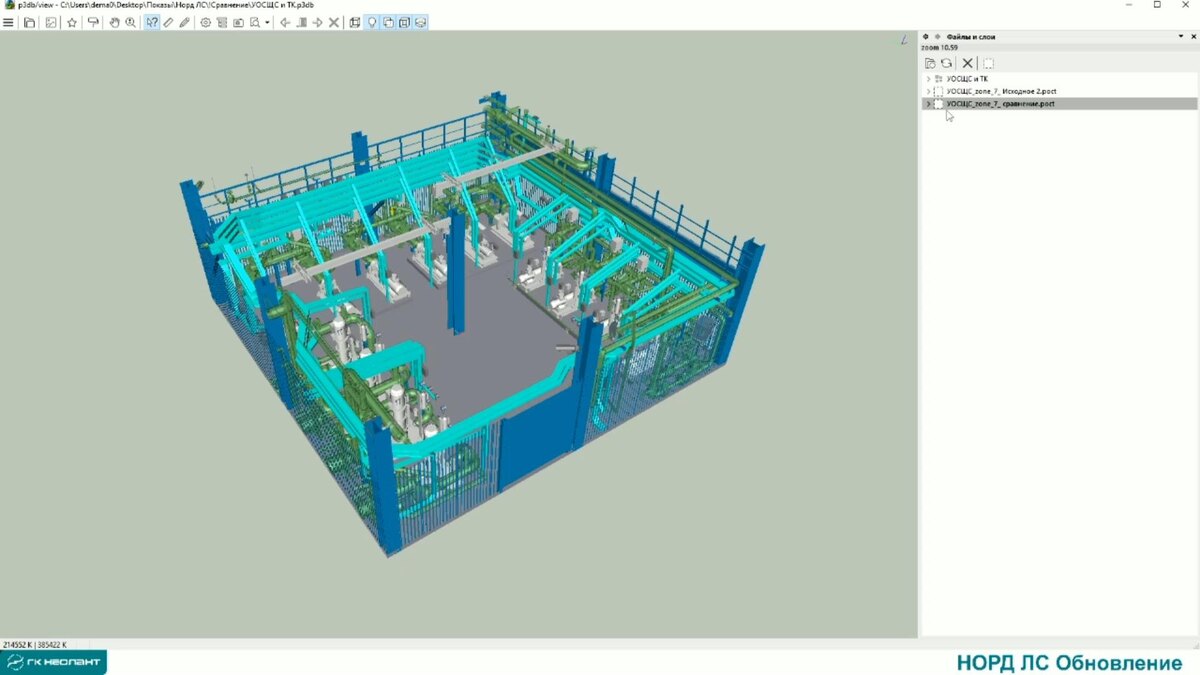The image size is (1200, 675).
Task: Click the memory status 214552 K text
Action: click(17, 644)
